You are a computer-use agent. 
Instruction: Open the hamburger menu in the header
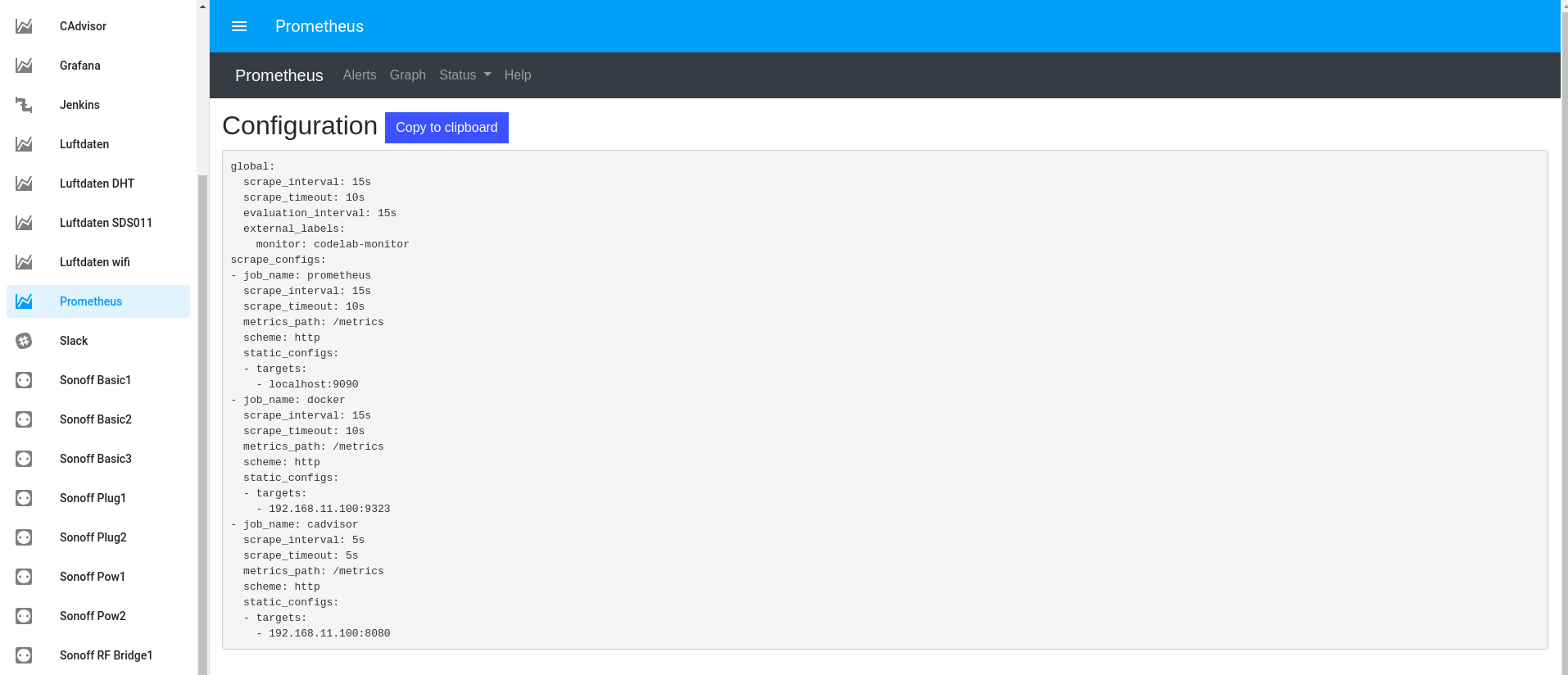239,26
